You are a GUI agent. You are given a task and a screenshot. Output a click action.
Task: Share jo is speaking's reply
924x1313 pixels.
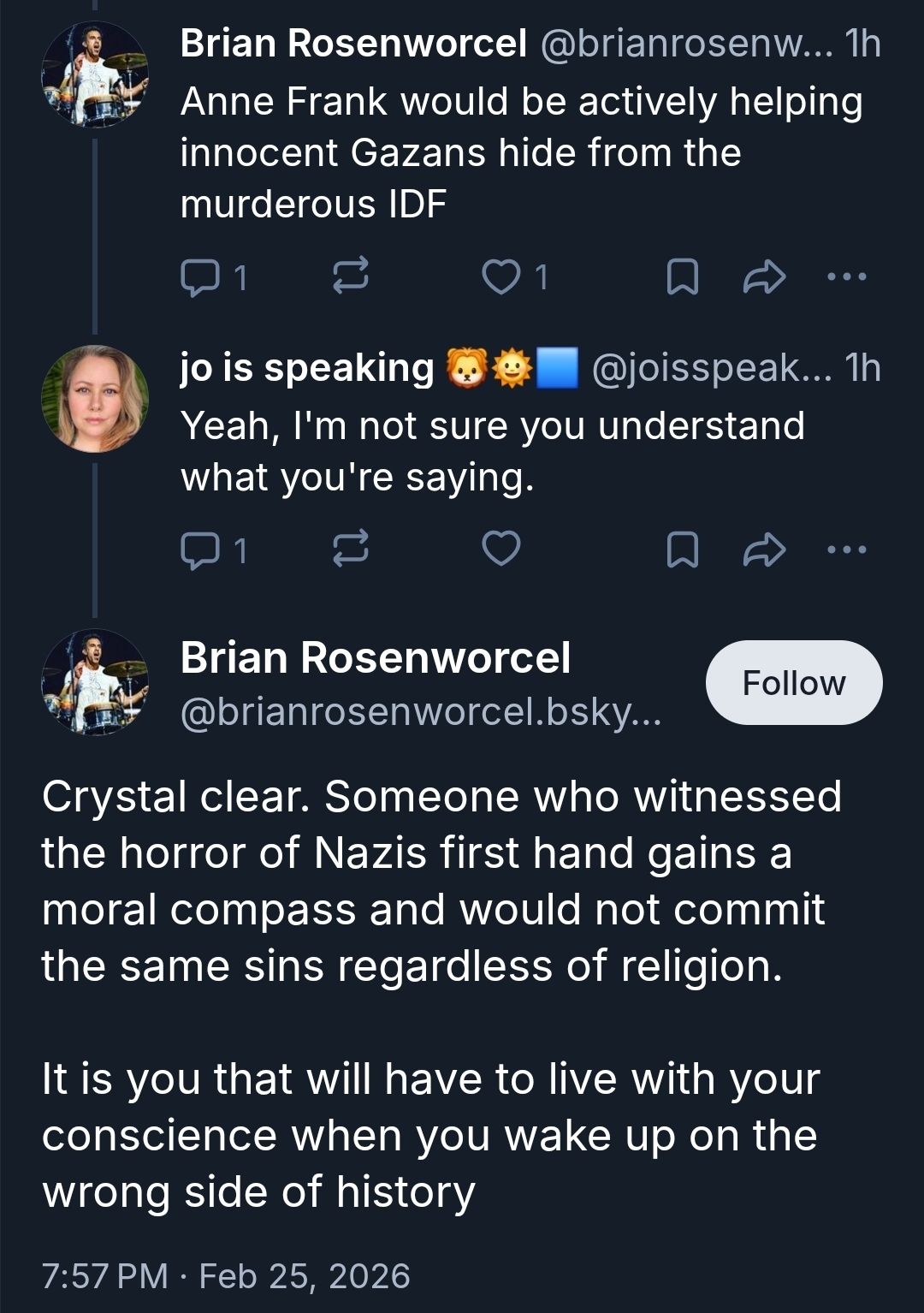tap(764, 550)
